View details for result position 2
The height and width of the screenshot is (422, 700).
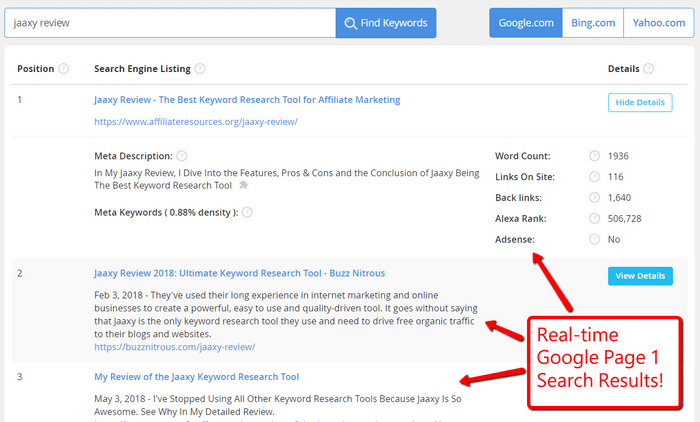tap(640, 276)
